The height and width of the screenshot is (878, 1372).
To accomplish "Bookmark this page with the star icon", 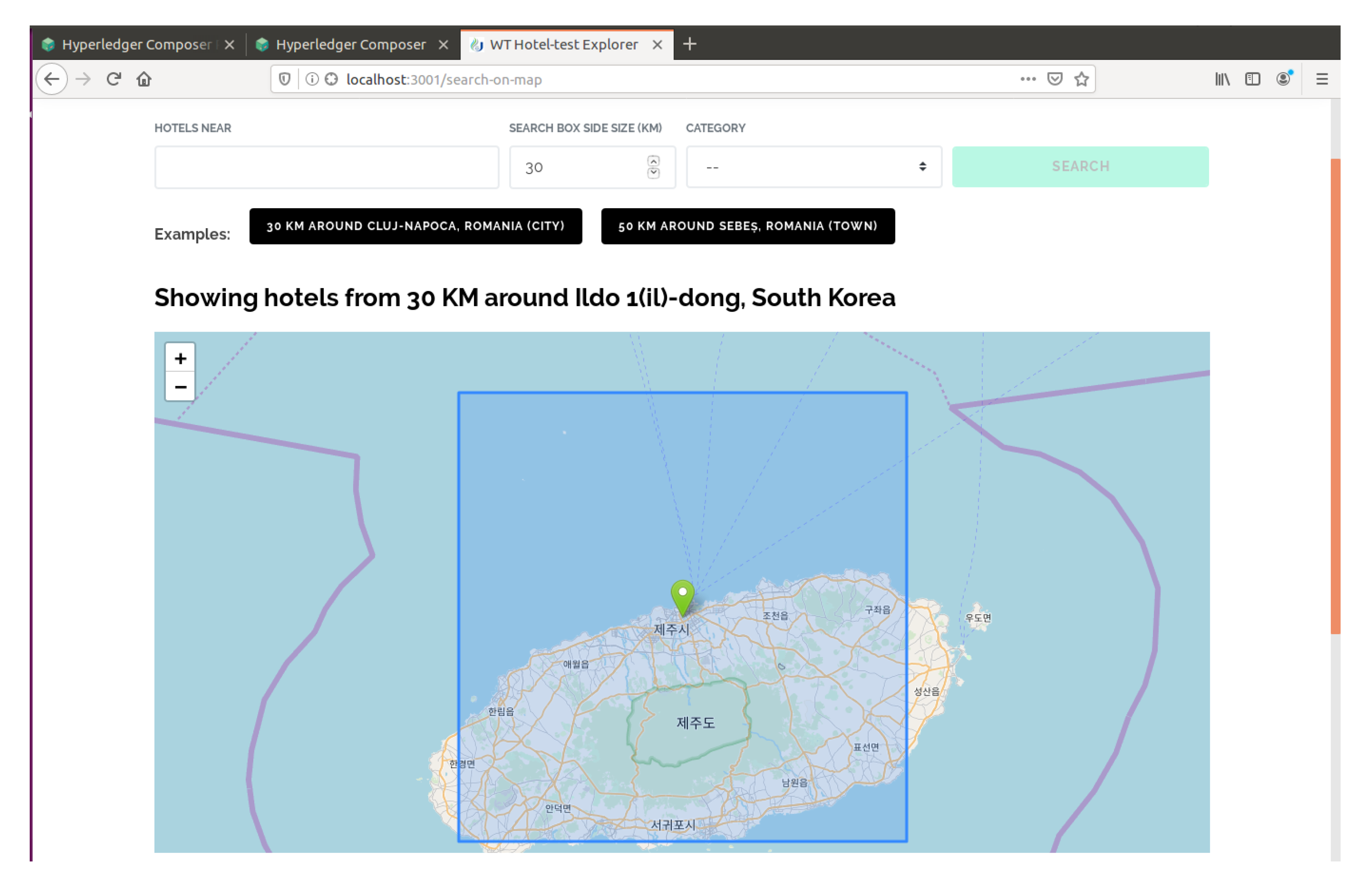I will coord(1081,79).
